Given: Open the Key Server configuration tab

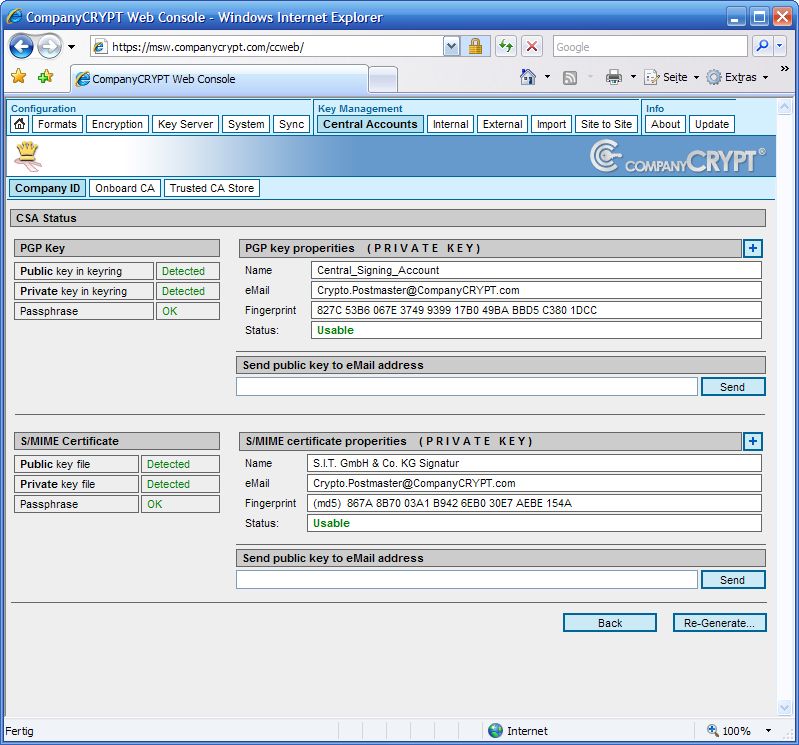Looking at the screenshot, I should click(x=185, y=124).
